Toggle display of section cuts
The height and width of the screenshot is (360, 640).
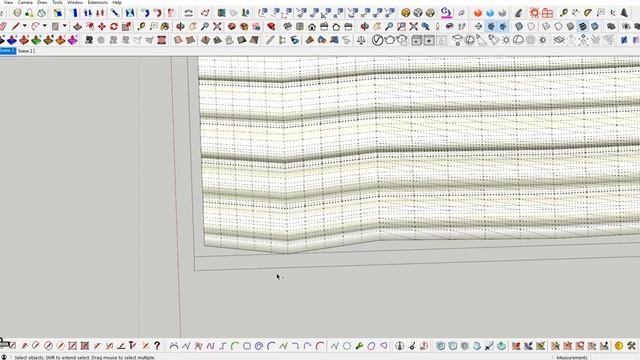(503, 27)
